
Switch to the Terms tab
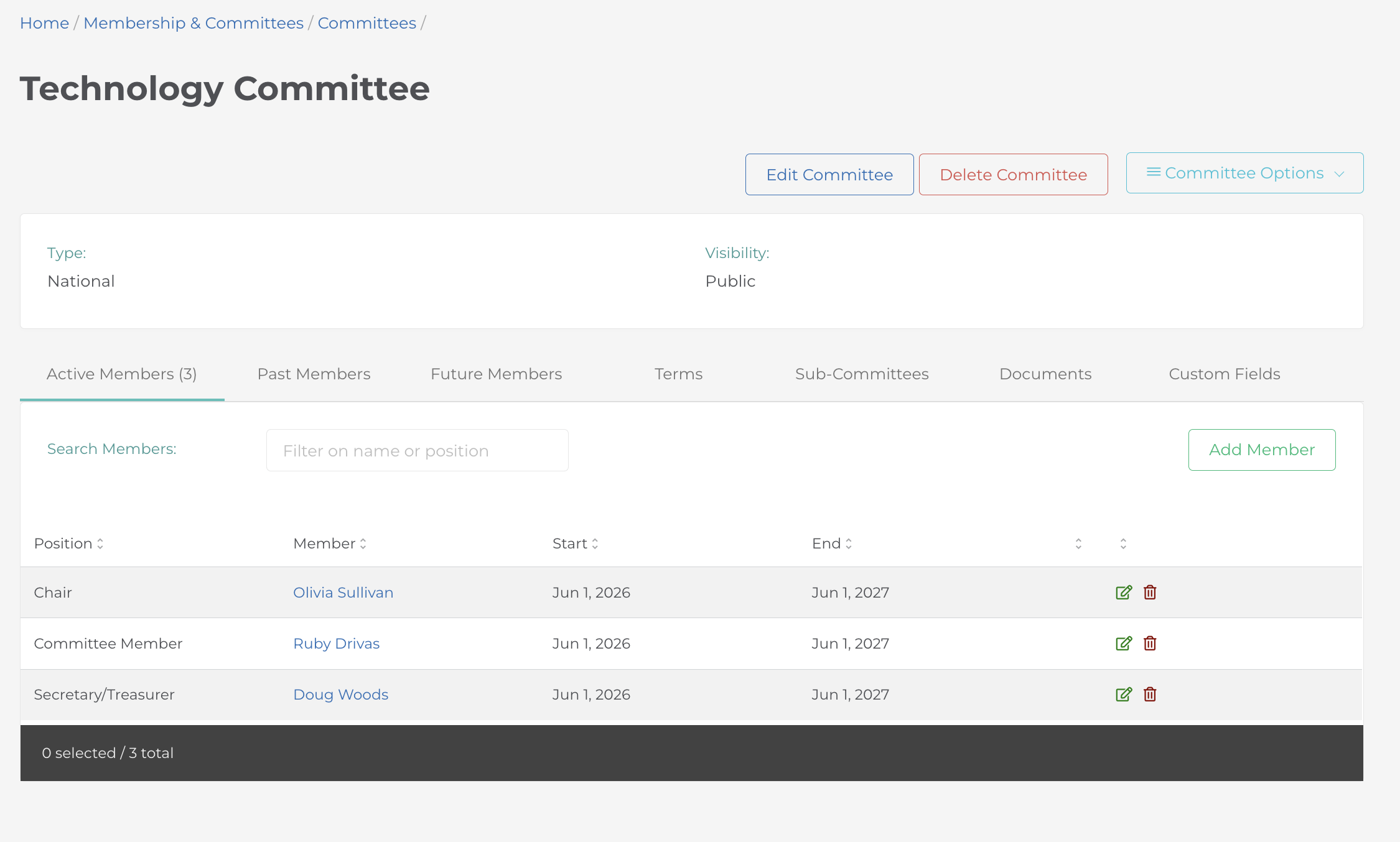(678, 374)
